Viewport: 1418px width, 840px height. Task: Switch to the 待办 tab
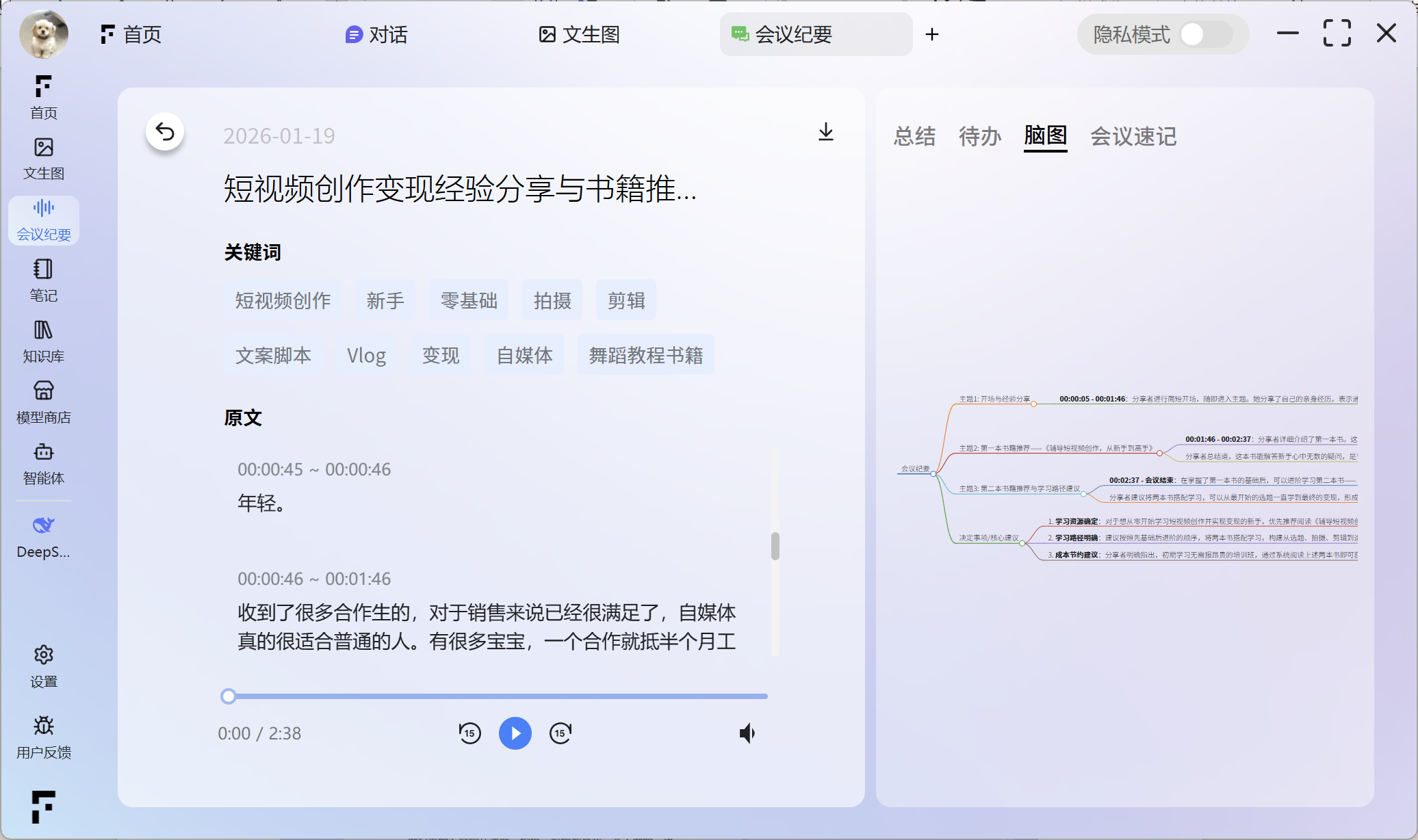[x=980, y=136]
